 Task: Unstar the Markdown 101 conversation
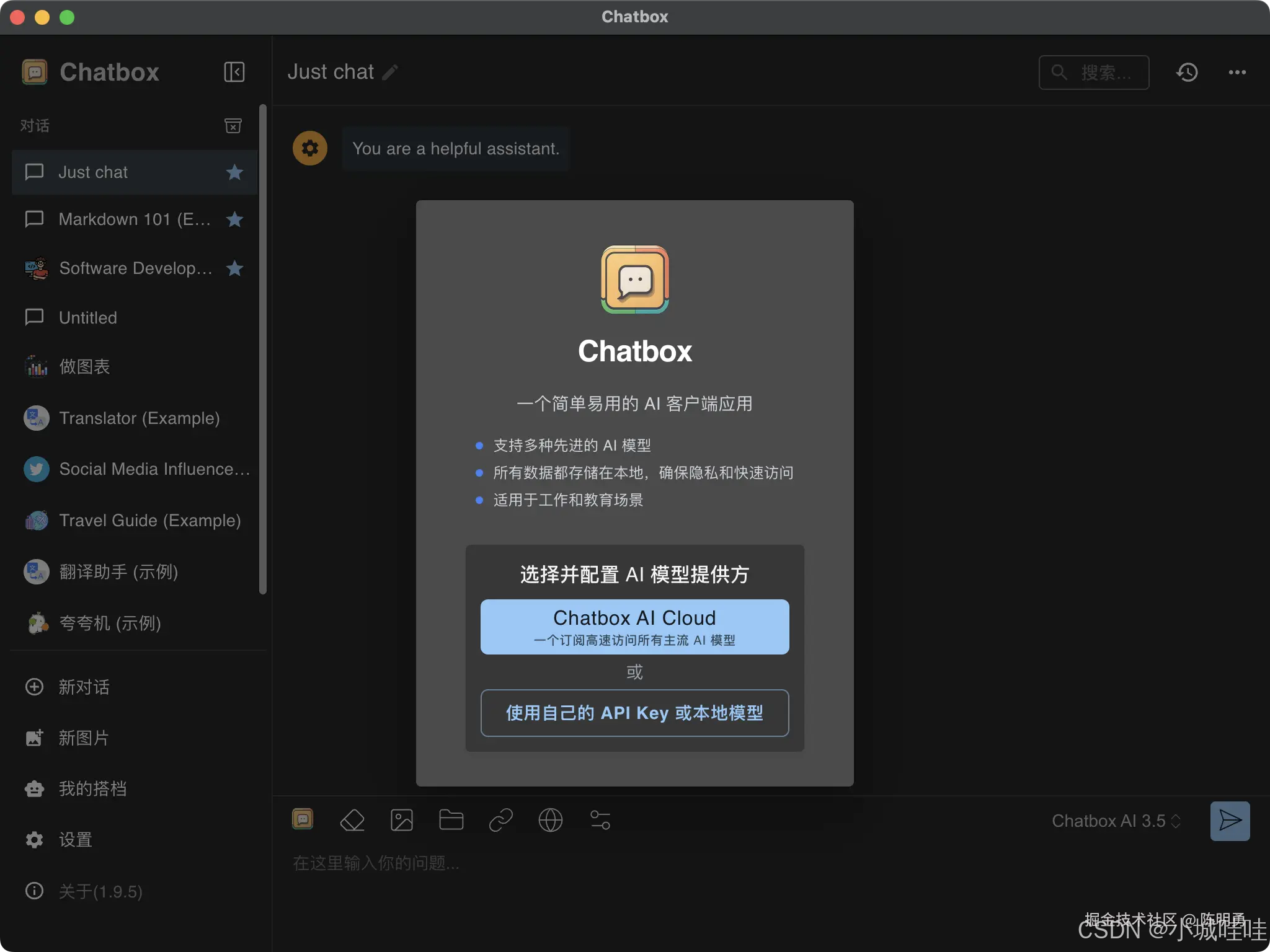point(234,219)
